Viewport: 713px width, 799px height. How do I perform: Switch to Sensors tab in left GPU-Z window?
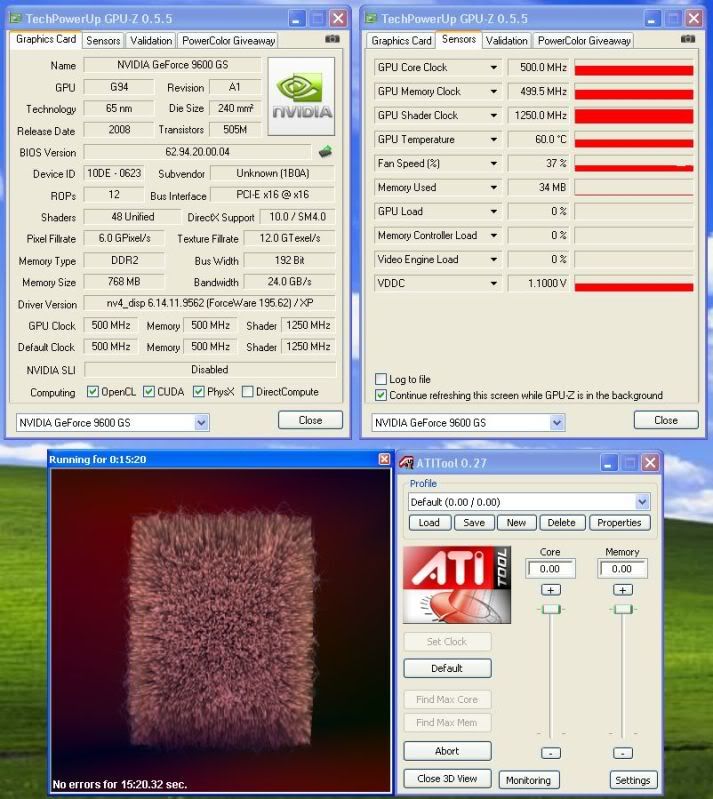point(103,41)
